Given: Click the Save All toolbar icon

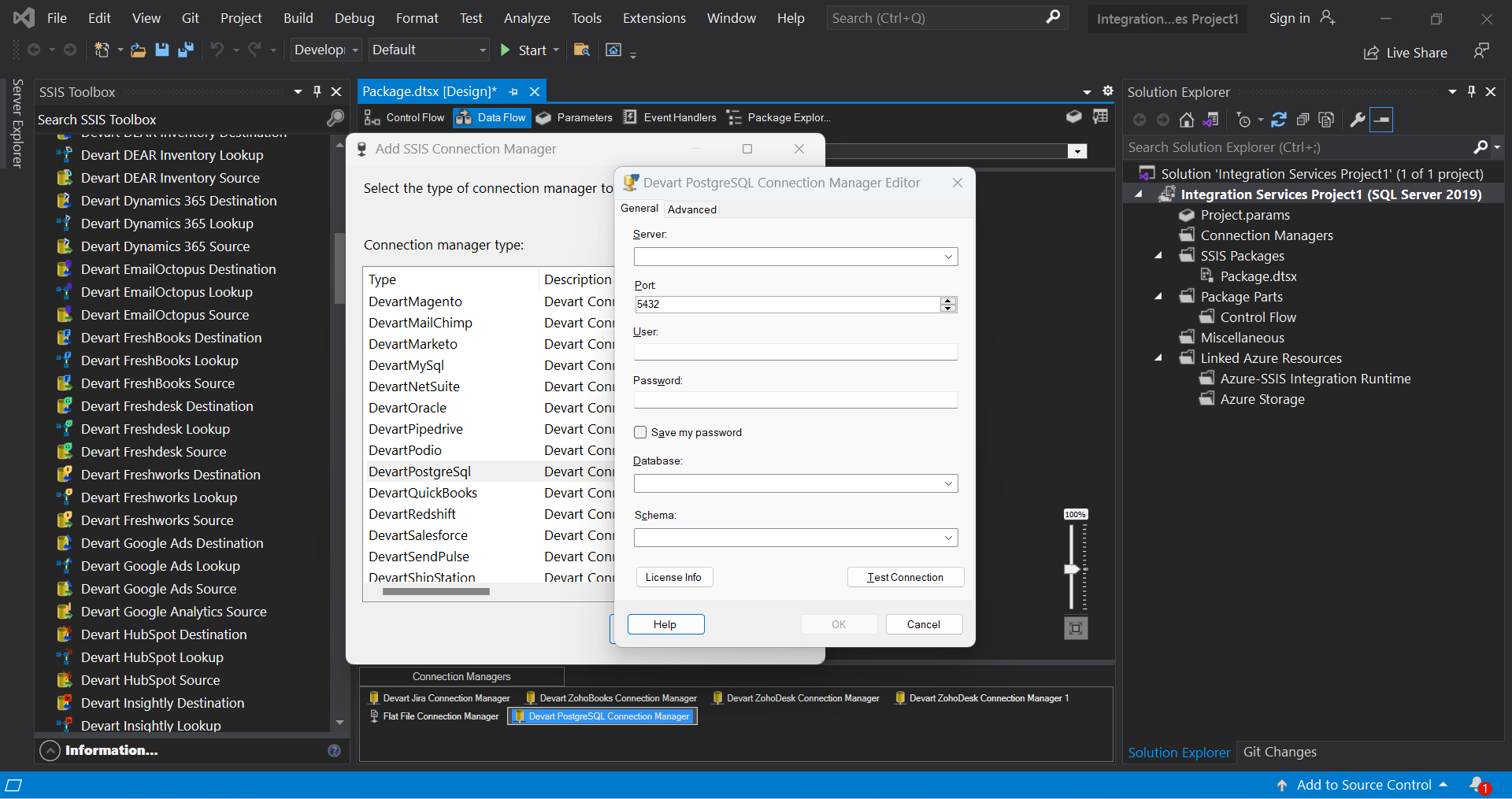Looking at the screenshot, I should coord(186,50).
